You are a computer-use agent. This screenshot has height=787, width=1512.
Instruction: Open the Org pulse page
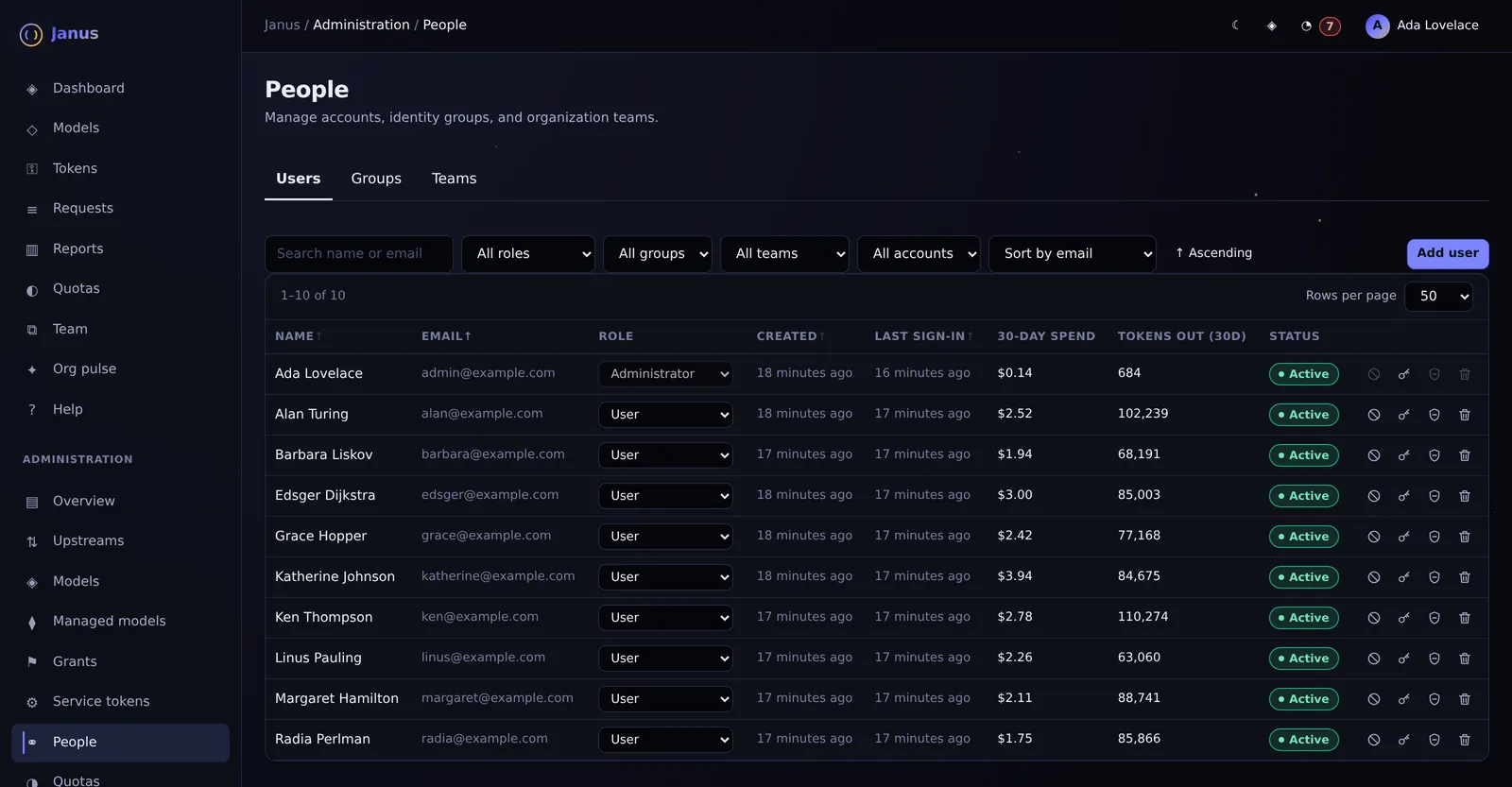tap(120, 368)
